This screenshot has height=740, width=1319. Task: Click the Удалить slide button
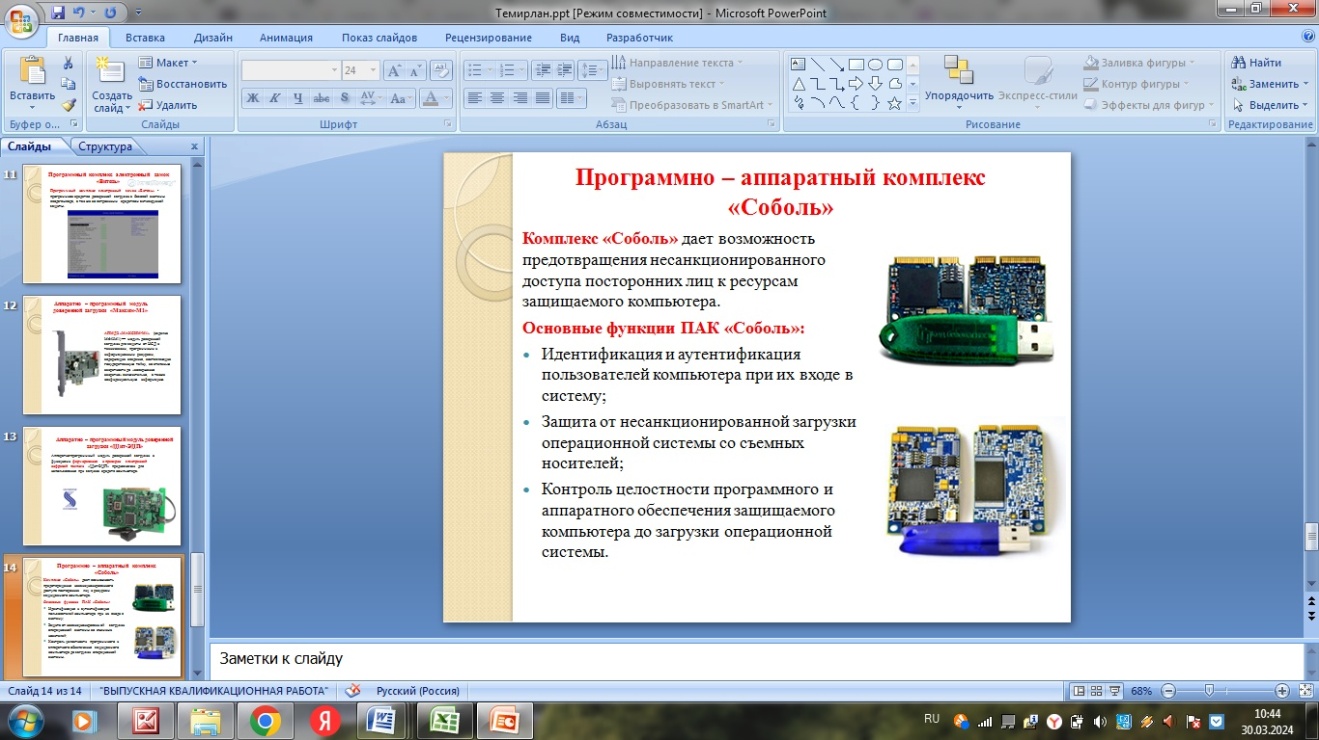pos(169,105)
